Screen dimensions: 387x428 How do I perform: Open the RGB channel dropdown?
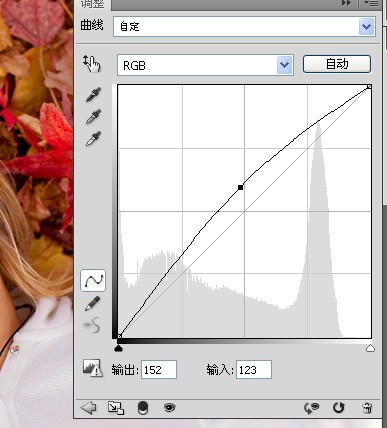(x=205, y=65)
